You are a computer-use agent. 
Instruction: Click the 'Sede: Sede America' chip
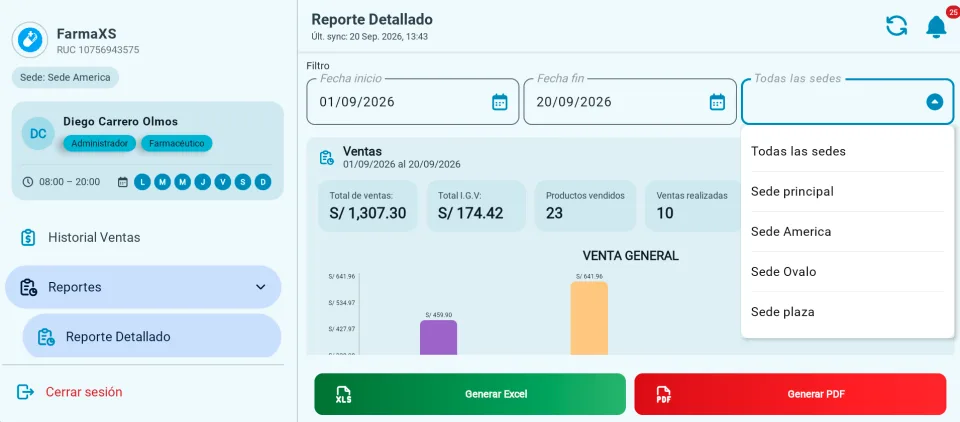click(x=66, y=78)
